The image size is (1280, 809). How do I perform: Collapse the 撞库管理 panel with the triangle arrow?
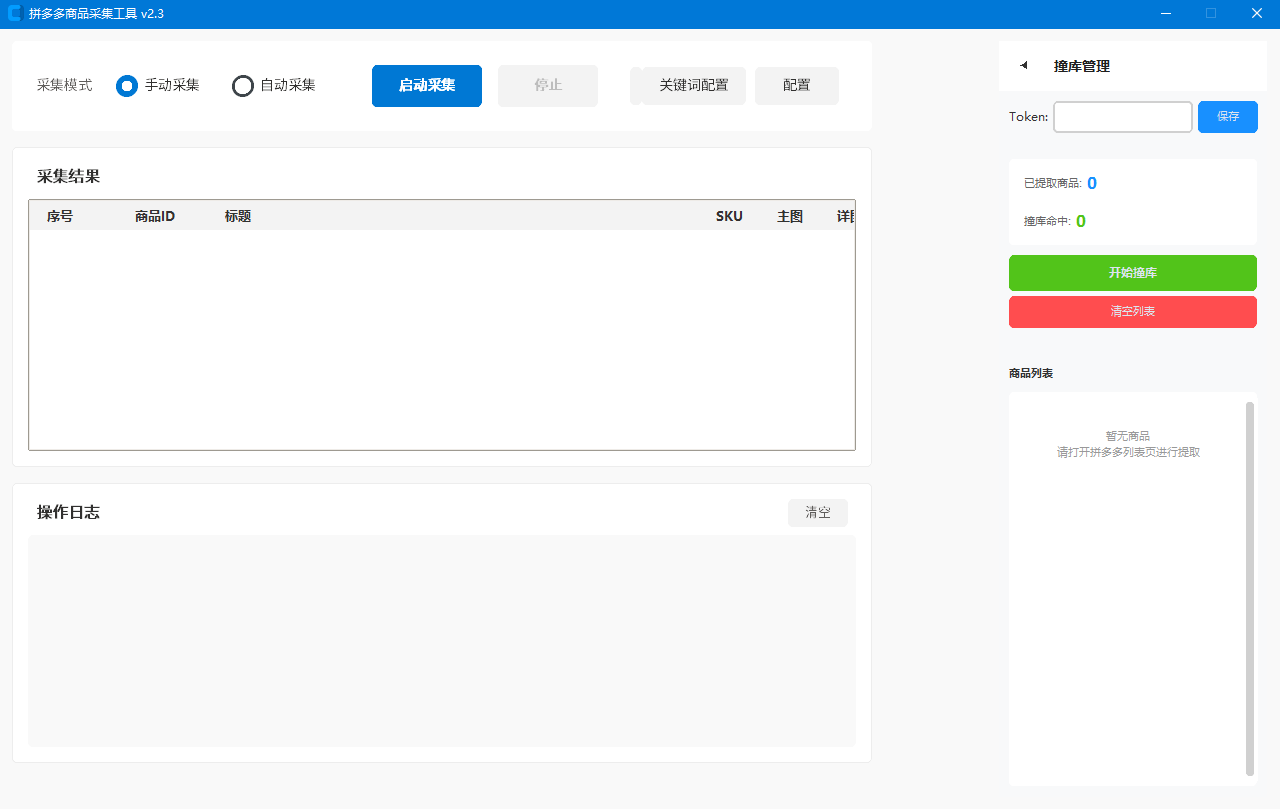coord(1024,66)
